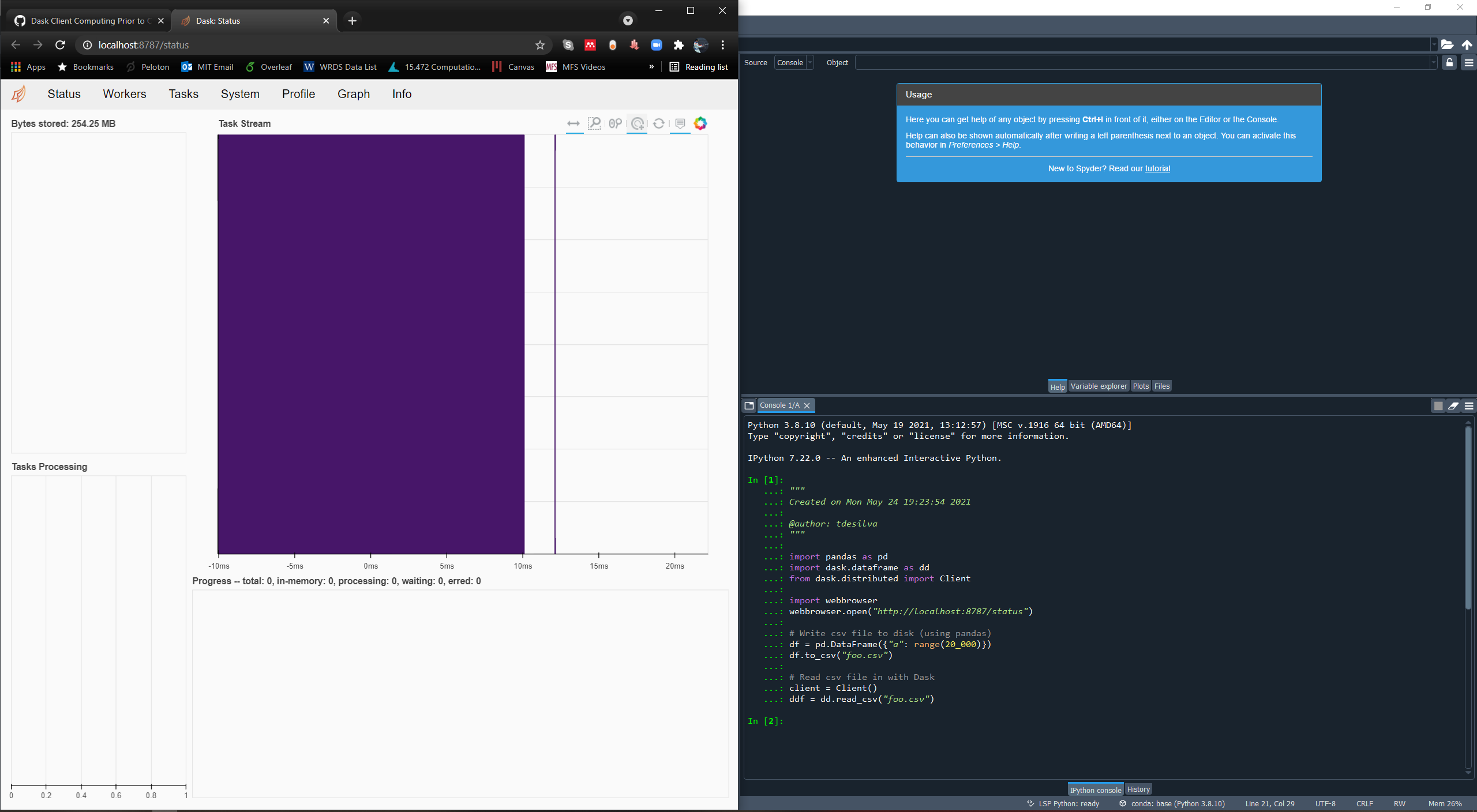Expand hidden bookmarks chevron in Chrome
The height and width of the screenshot is (812, 1477).
(651, 67)
